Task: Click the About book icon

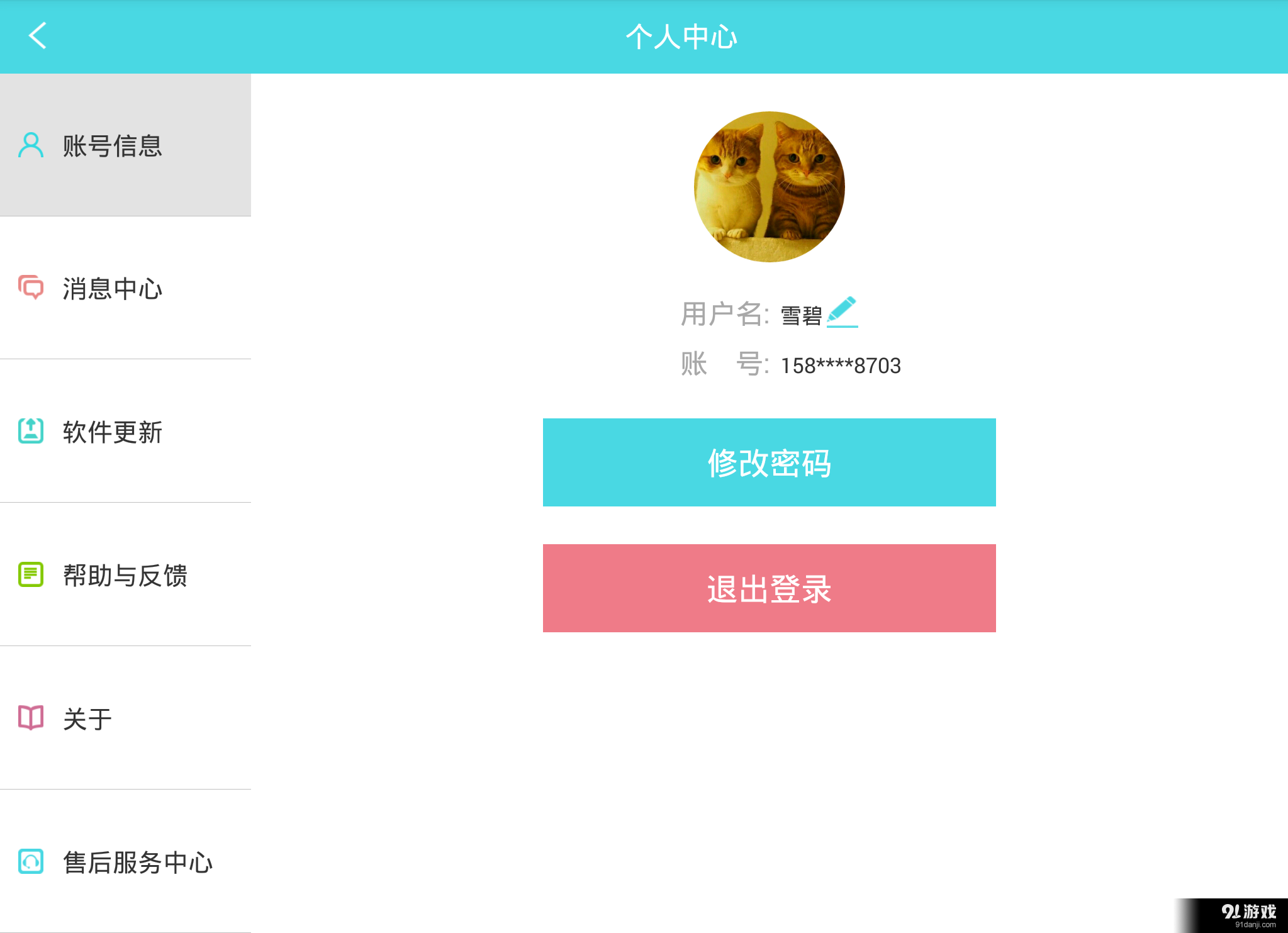Action: click(x=31, y=718)
